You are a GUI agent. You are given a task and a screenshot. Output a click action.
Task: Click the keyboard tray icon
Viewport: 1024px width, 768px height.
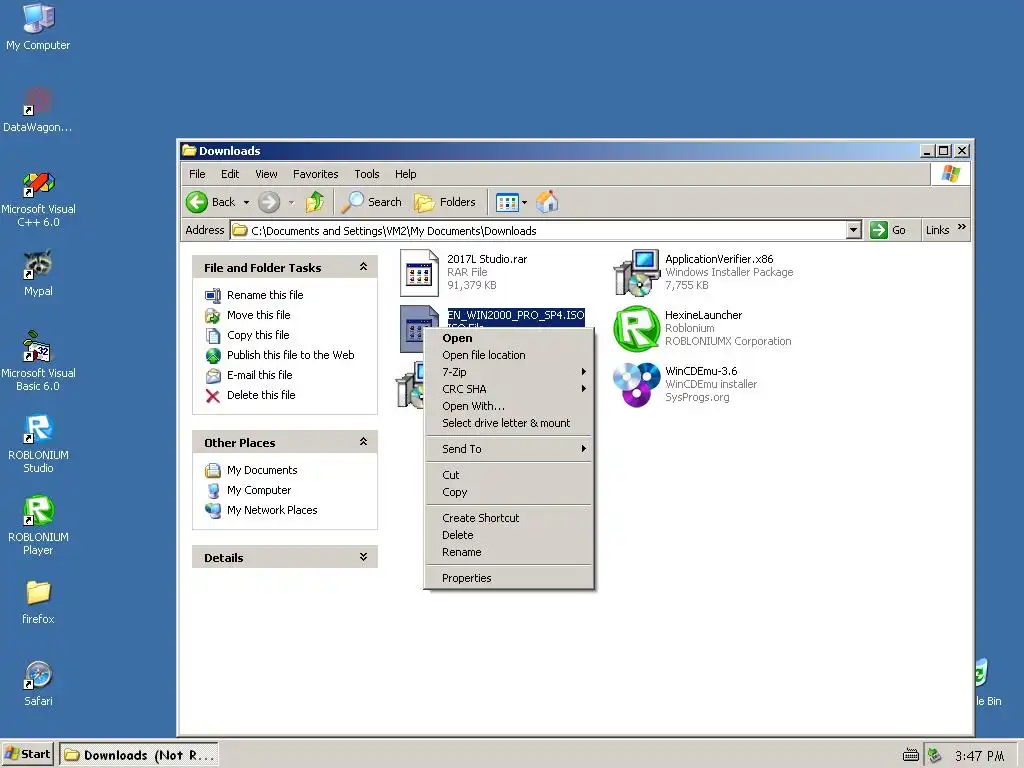pyautogui.click(x=910, y=756)
